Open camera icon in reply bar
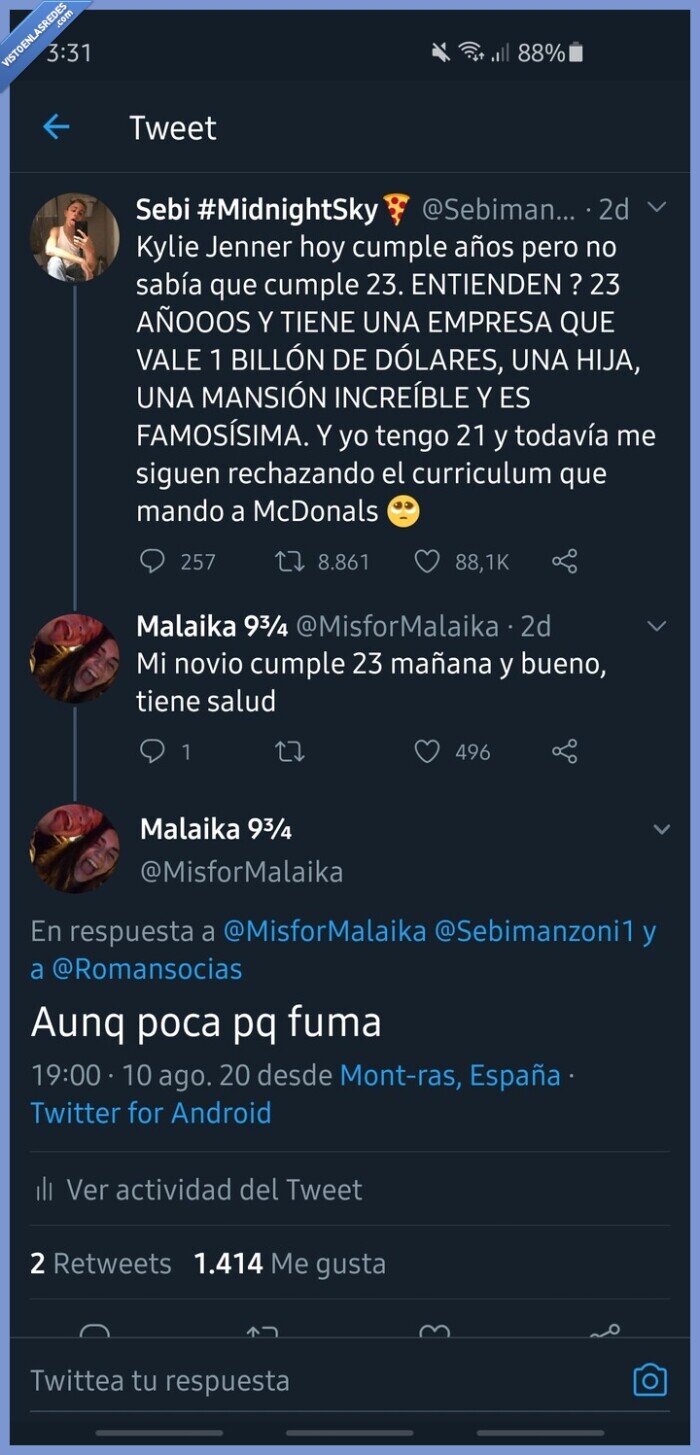 650,1380
